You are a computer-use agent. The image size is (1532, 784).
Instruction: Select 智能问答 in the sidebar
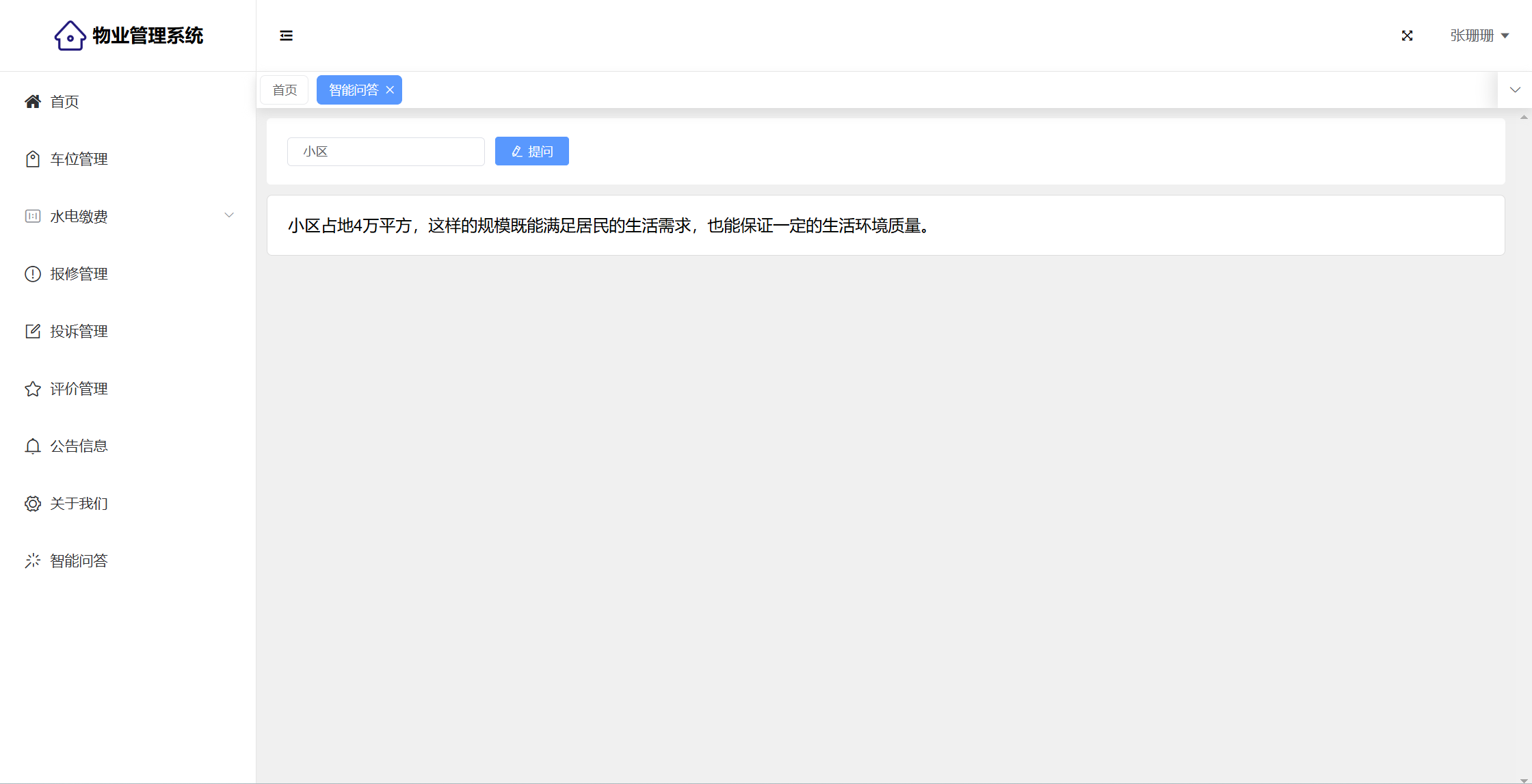tap(79, 560)
